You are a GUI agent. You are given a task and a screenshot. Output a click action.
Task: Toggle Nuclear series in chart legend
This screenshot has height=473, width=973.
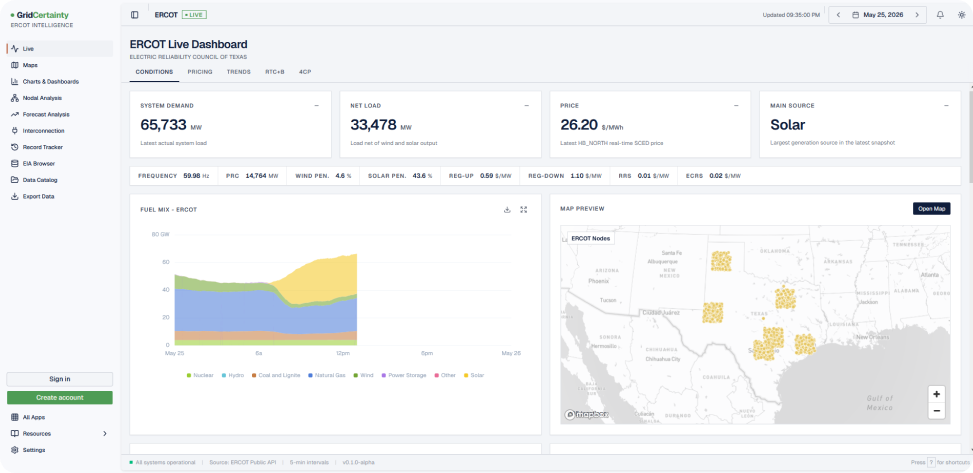[200, 376]
